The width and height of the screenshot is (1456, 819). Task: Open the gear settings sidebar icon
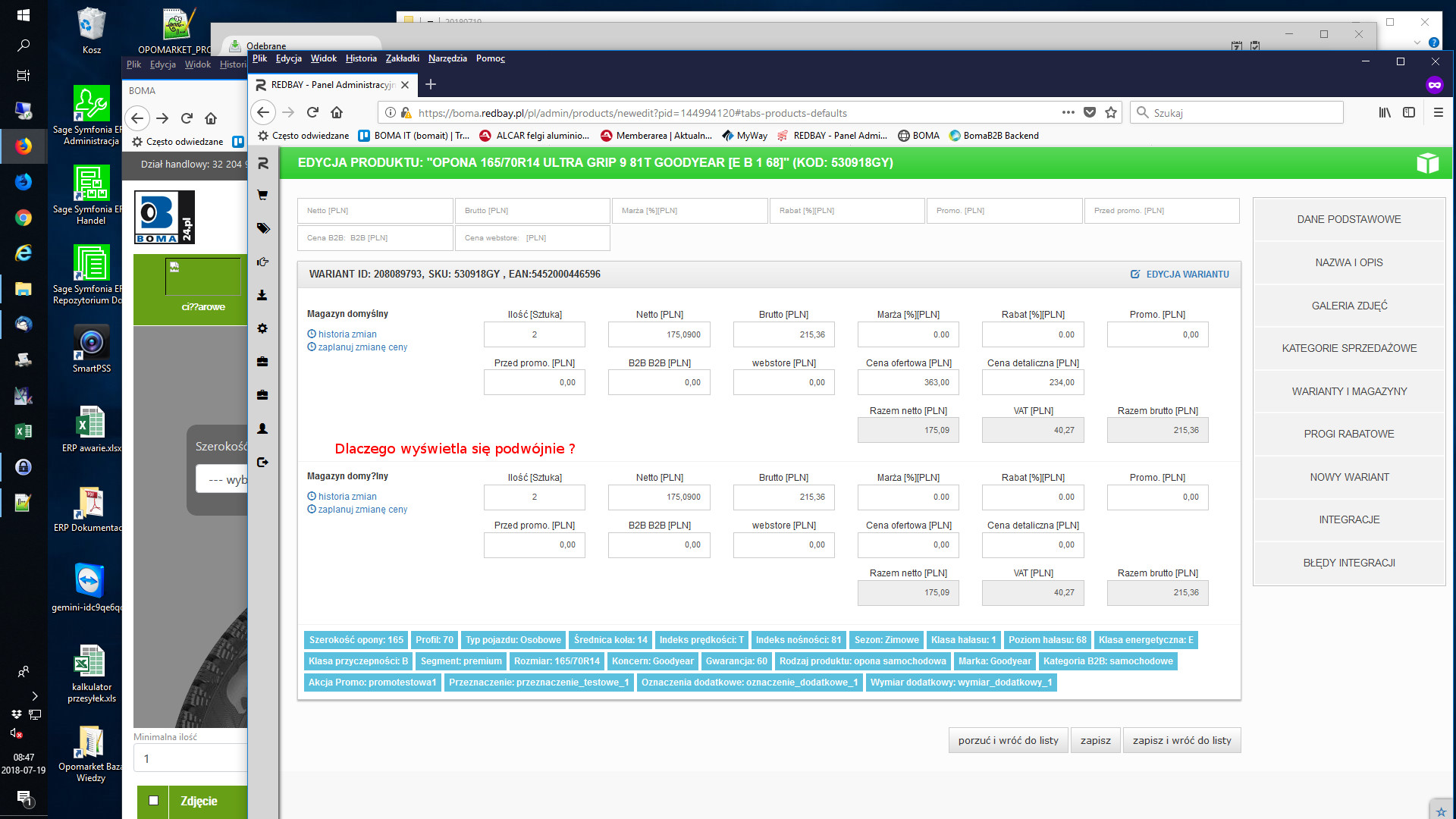pos(262,328)
